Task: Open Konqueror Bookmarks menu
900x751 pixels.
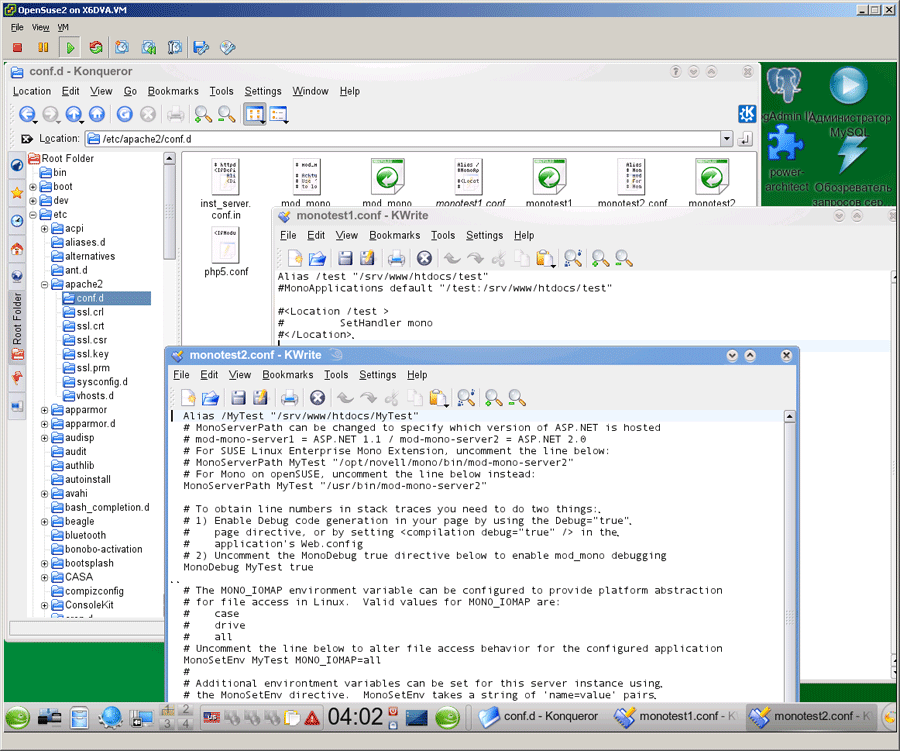Action: point(173,91)
